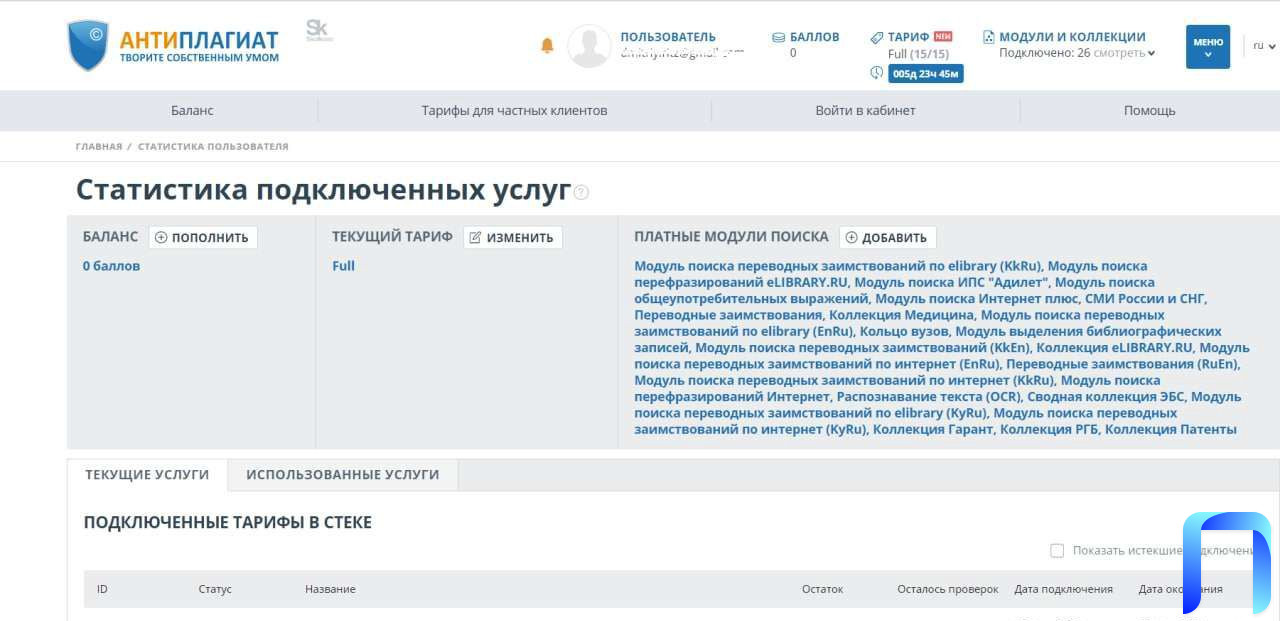Click the clock icon near remaining time
1280x621 pixels.
click(877, 73)
